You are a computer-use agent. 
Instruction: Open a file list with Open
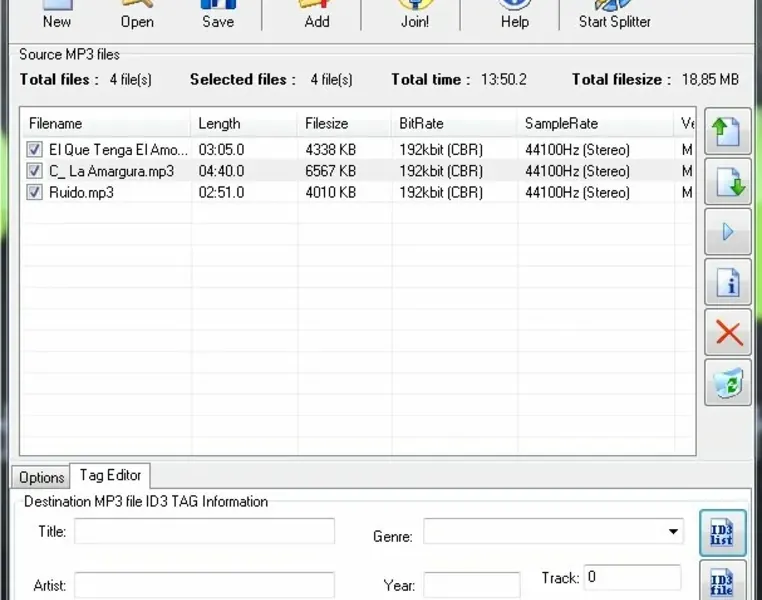137,15
